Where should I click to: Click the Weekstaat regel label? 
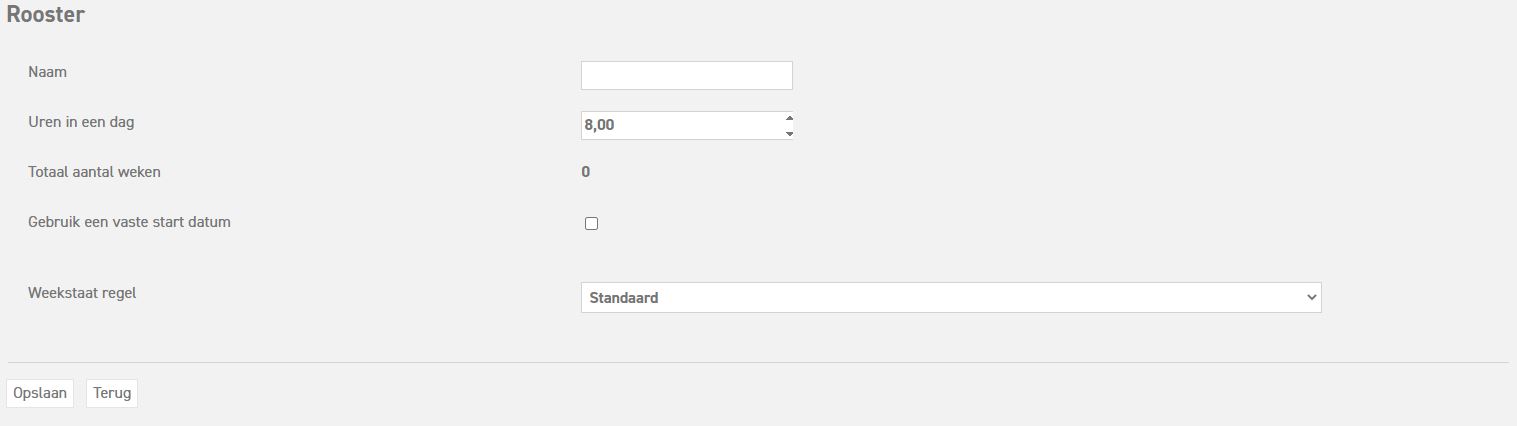coord(82,293)
